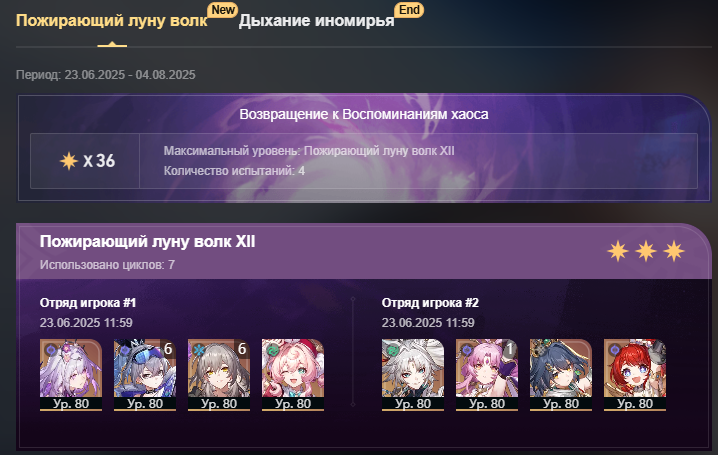Click the Отряд игрока #2 label
The width and height of the screenshot is (718, 455).
(x=430, y=303)
